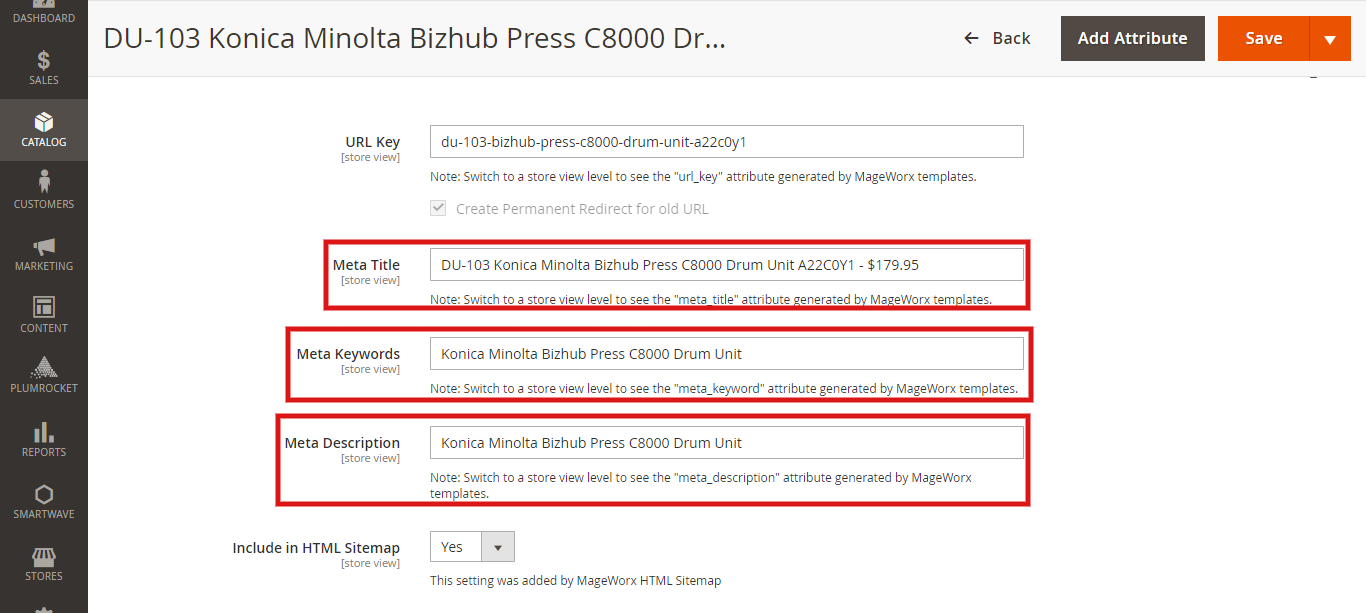
Task: Click the Back arrow icon
Action: [x=971, y=38]
